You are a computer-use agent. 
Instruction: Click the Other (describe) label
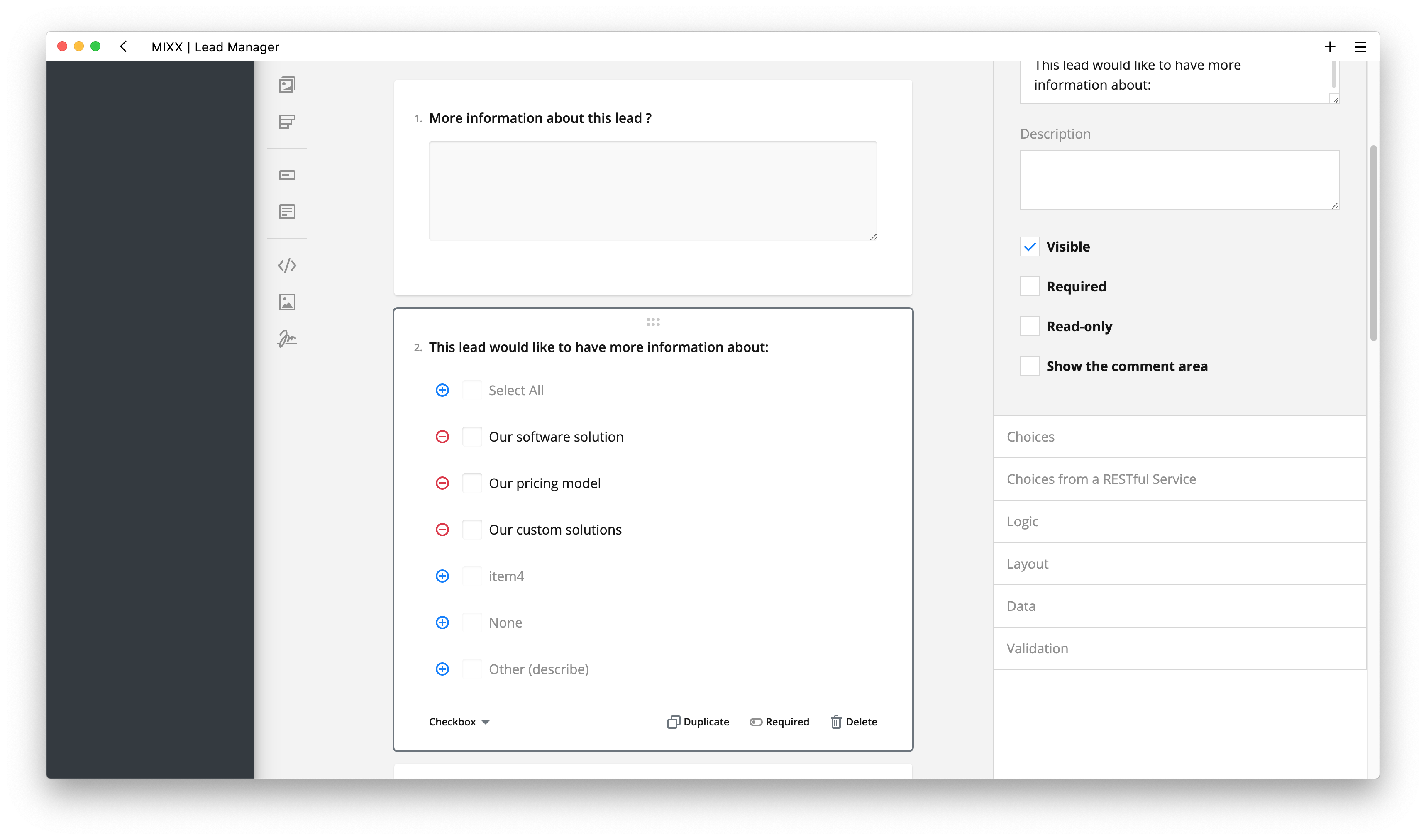tap(539, 669)
